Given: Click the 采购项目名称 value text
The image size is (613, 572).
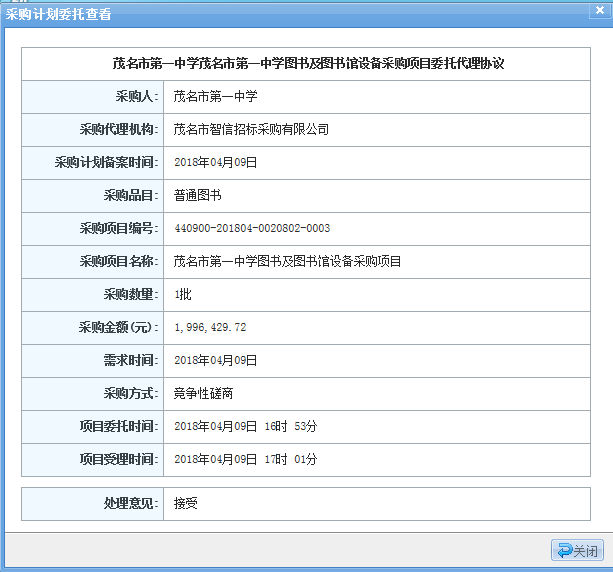Looking at the screenshot, I should click(287, 261).
